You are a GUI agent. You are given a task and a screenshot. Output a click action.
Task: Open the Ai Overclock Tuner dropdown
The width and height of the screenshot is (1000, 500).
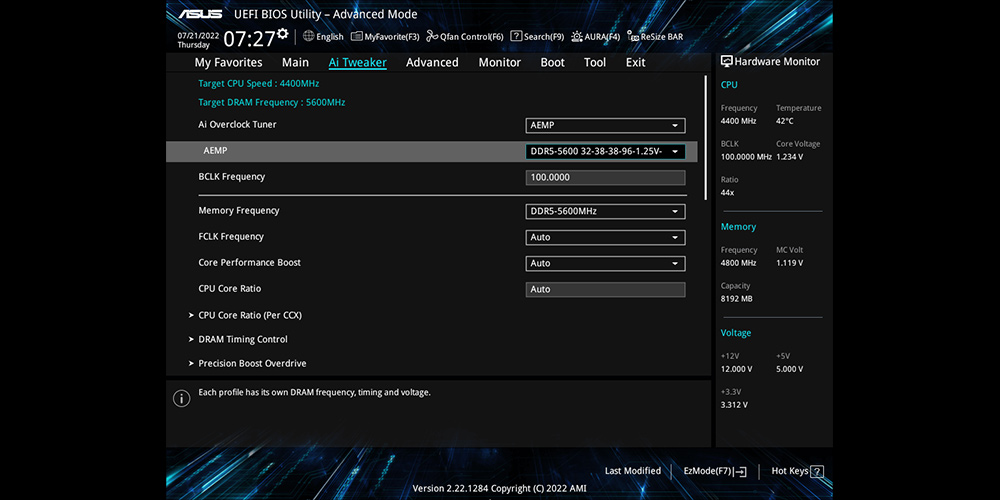(605, 126)
